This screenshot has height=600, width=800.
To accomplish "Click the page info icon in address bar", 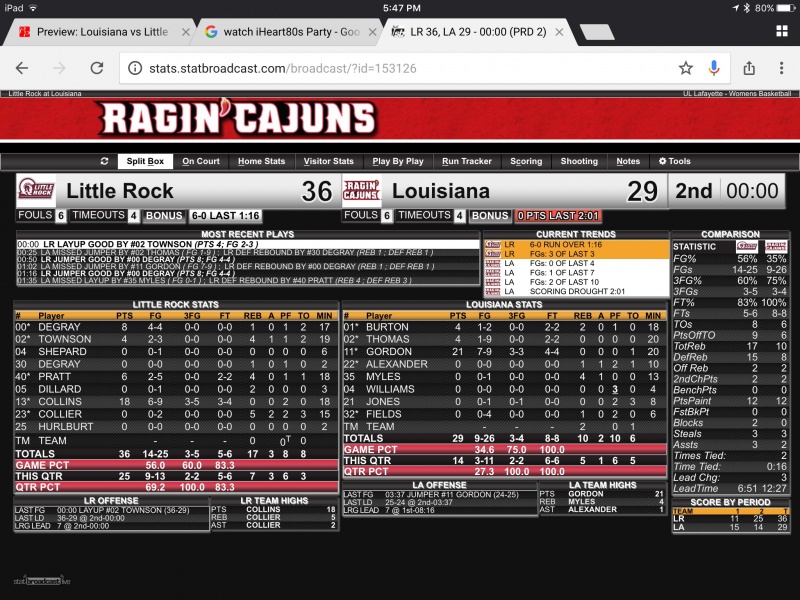I will [136, 68].
